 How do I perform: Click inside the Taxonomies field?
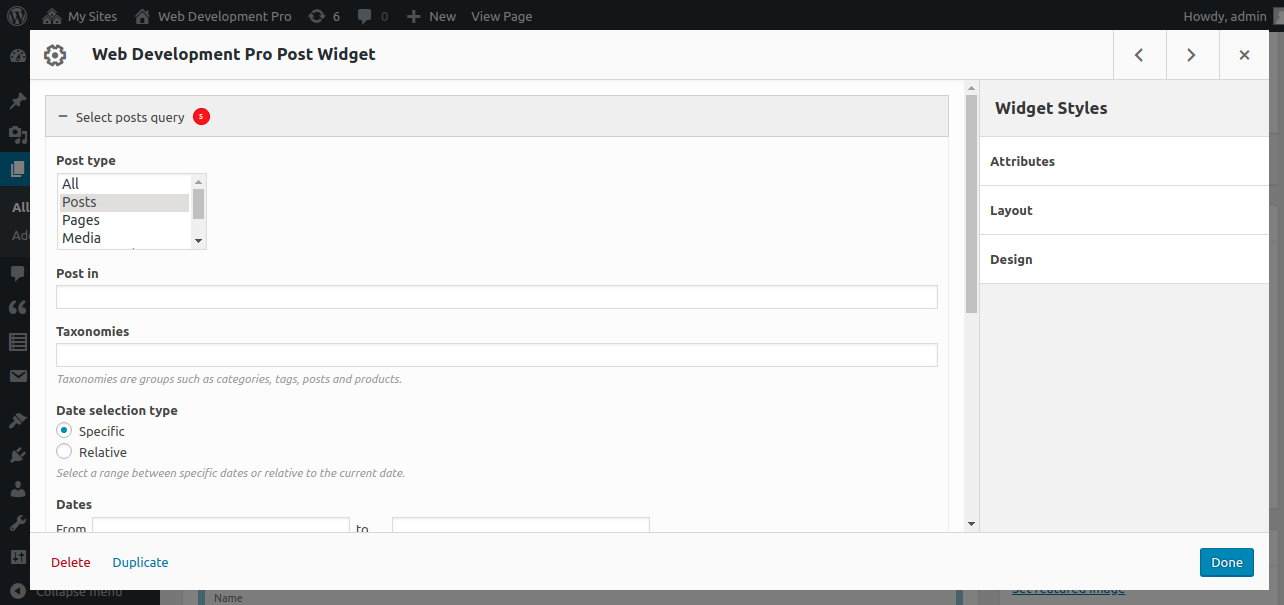(497, 355)
